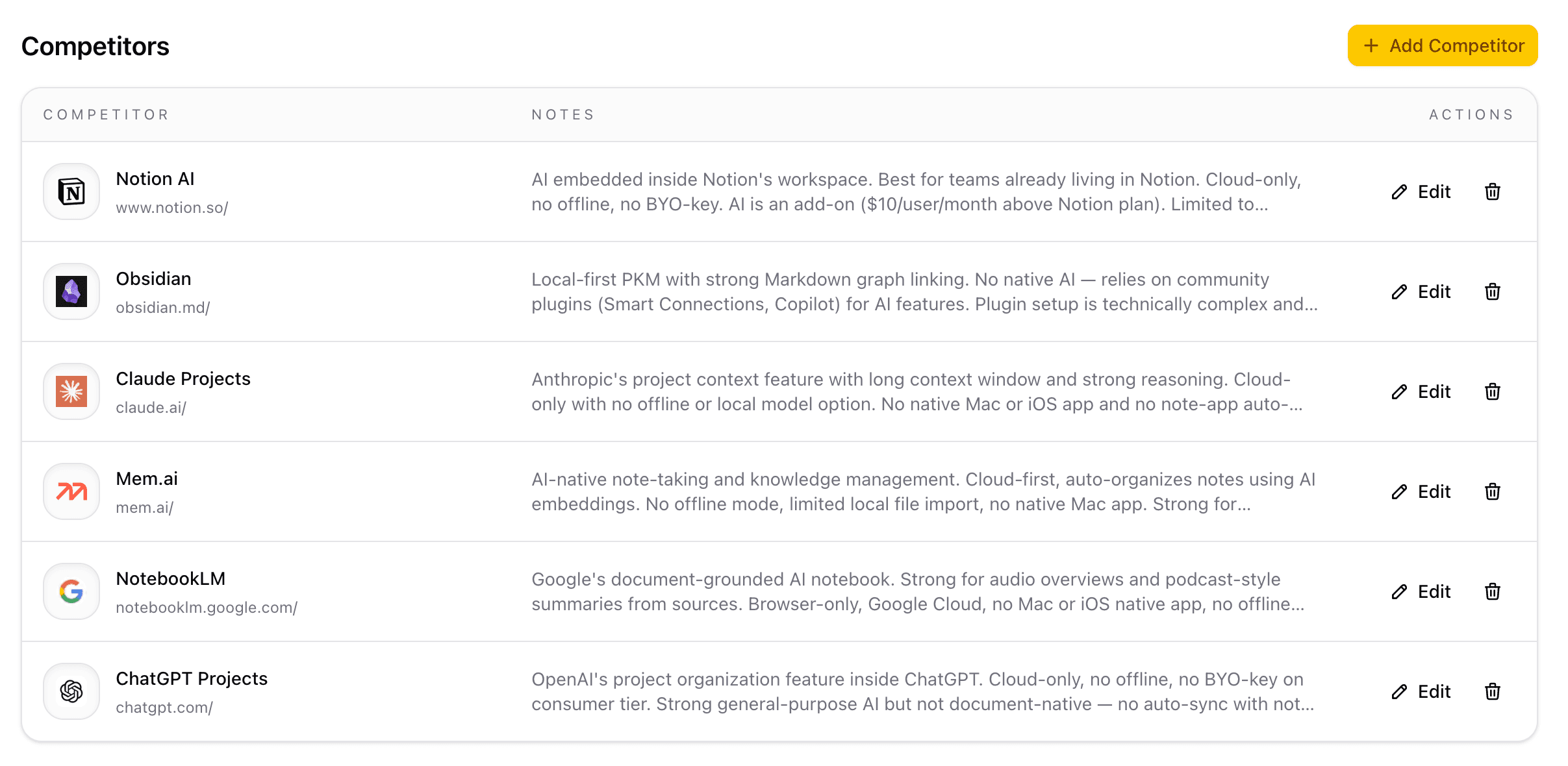Edit the Obsidian competitor

(1421, 291)
